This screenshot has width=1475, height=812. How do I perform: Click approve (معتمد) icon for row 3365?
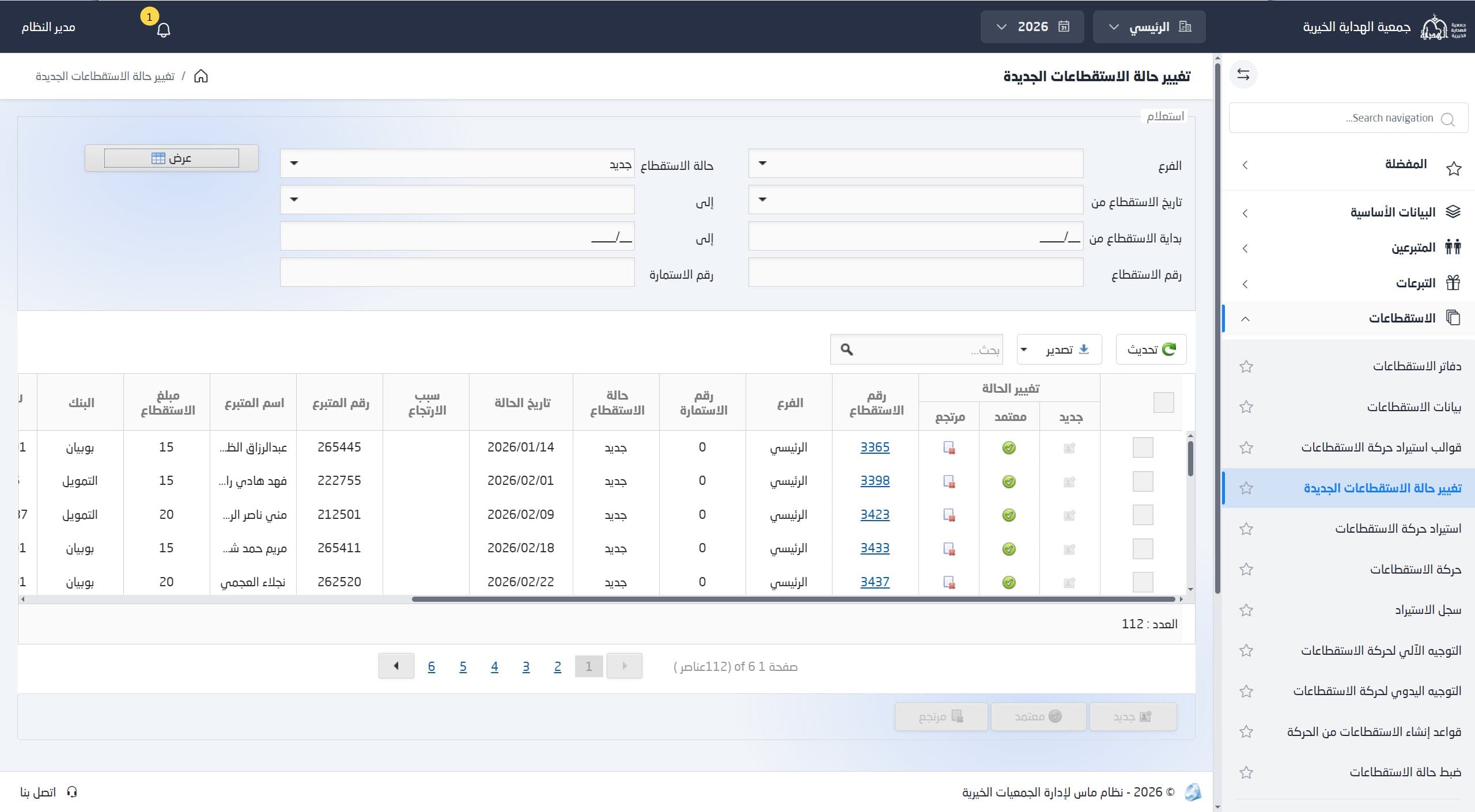tap(1009, 447)
